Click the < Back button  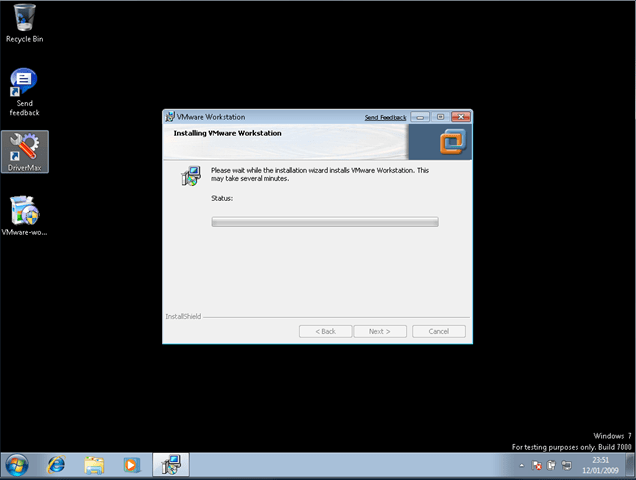point(326,331)
